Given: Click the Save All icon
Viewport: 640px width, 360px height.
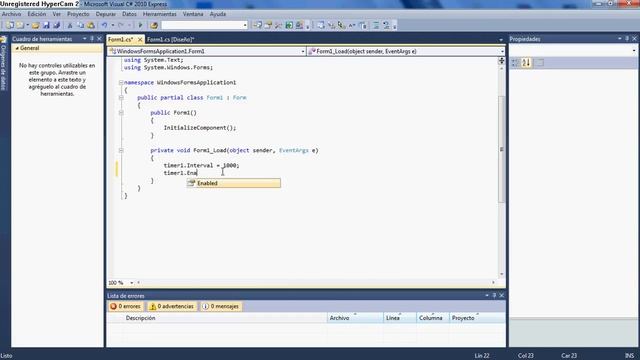Looking at the screenshot, I should pos(56,25).
